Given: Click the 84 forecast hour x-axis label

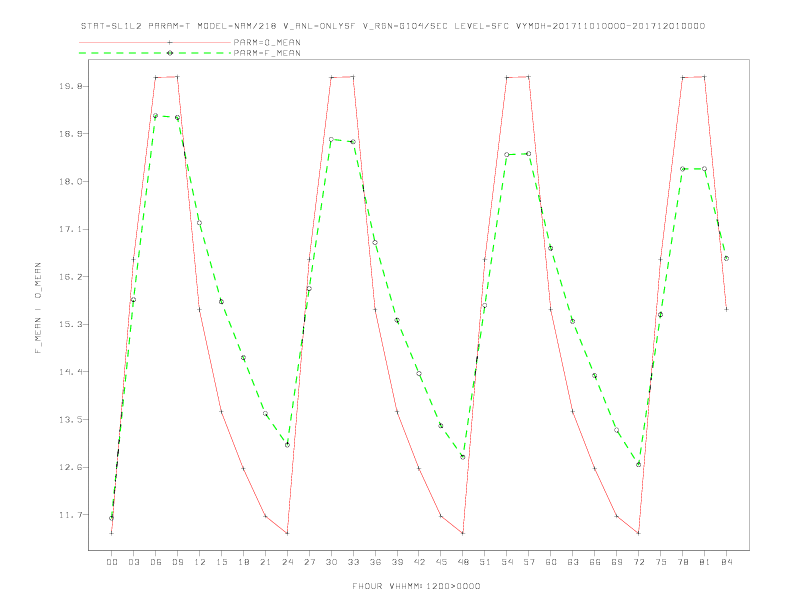Looking at the screenshot, I should (x=727, y=562).
